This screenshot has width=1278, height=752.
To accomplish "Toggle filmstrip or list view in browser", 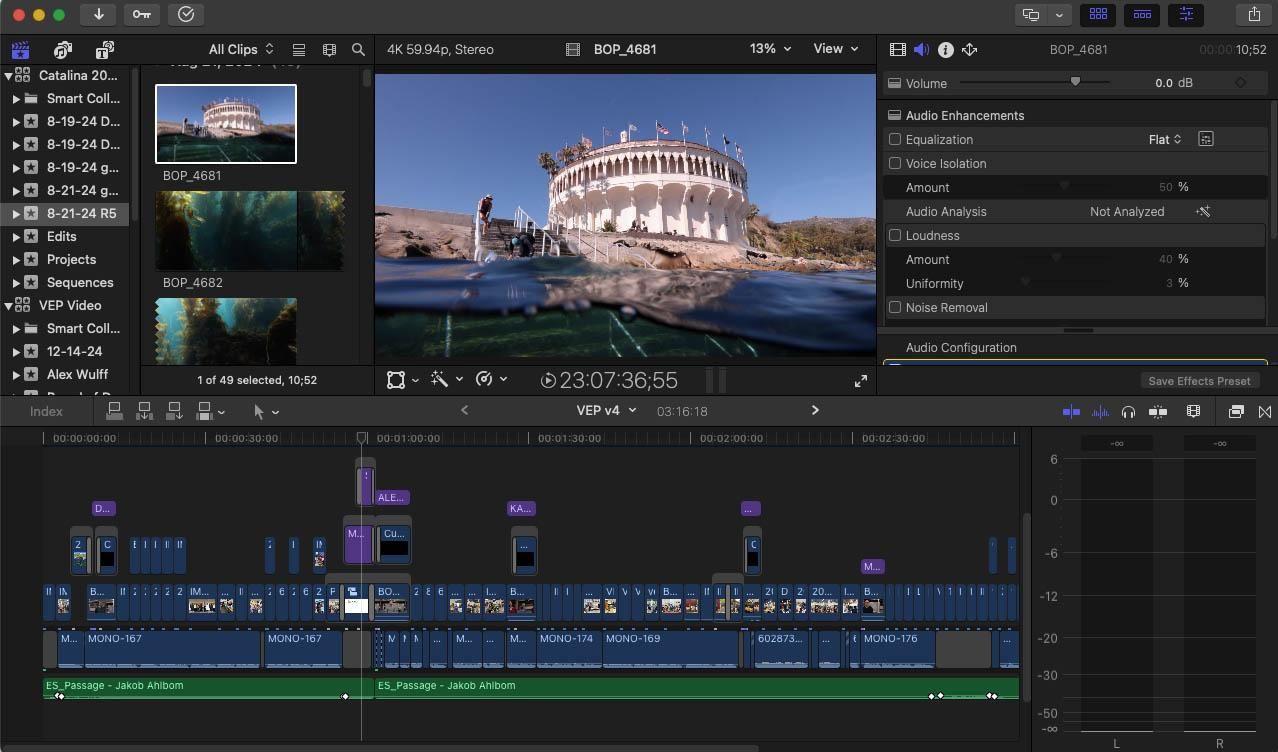I will [299, 49].
